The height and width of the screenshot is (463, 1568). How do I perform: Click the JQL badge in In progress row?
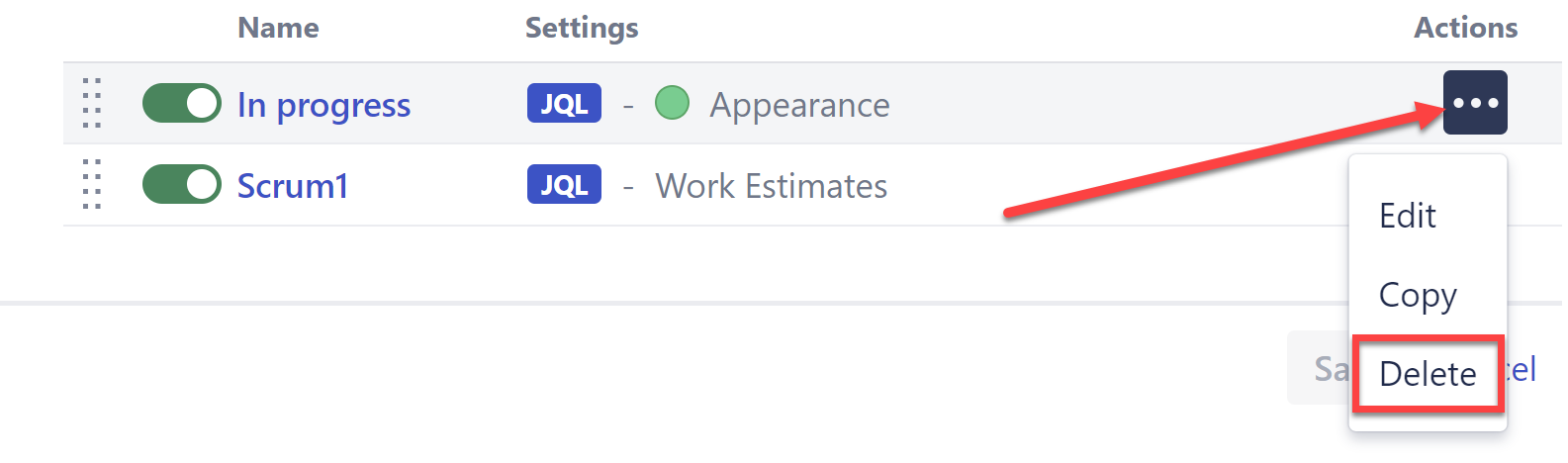point(564,103)
